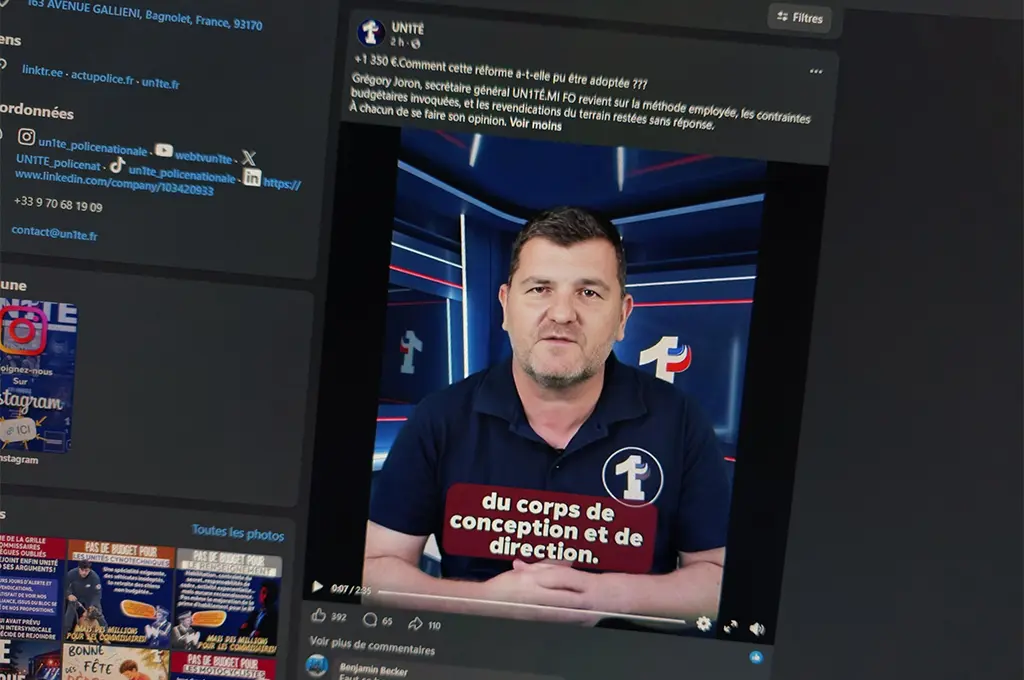Click the phone number +33 9 70 68 19 09

[x=58, y=204]
